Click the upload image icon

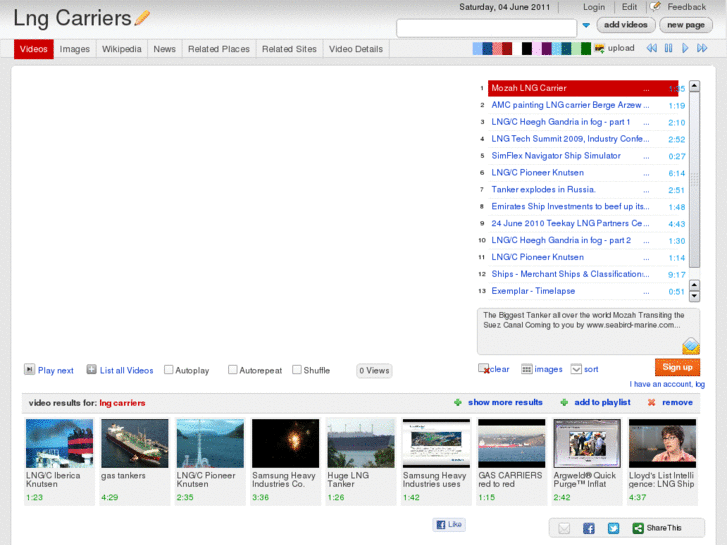599,48
